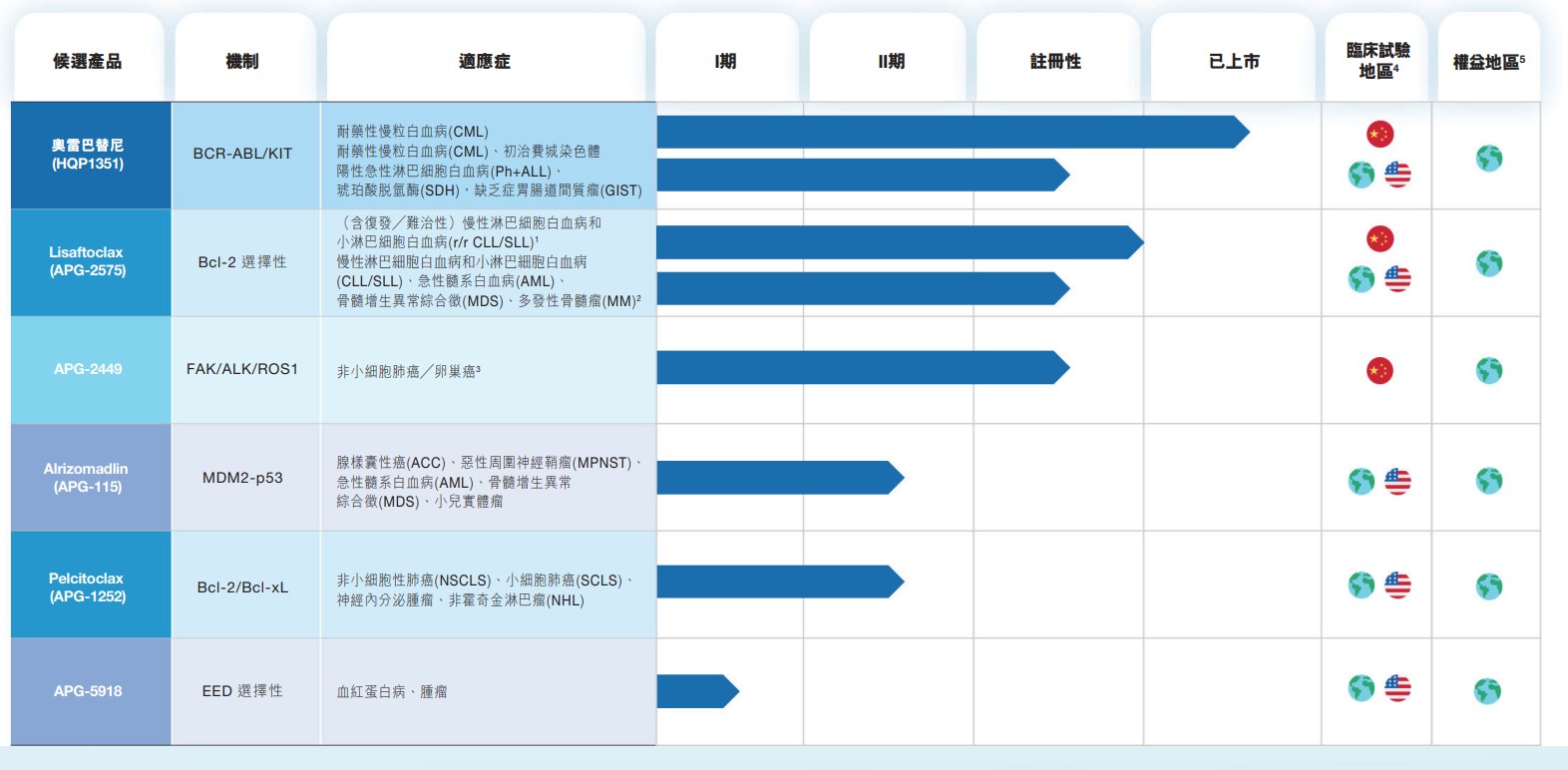Click US flag icon in 奥雷巴替尼 row

pyautogui.click(x=1397, y=175)
